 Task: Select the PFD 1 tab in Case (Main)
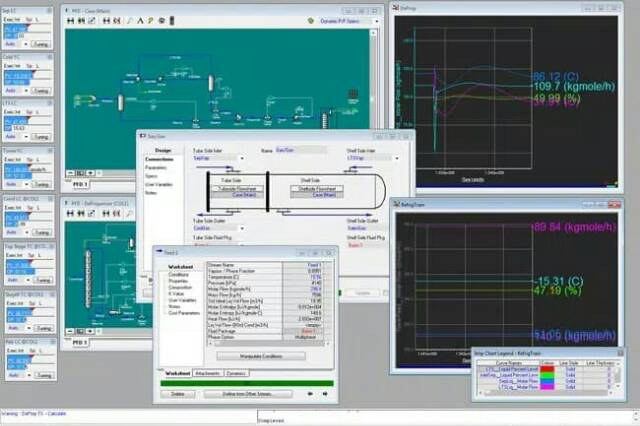click(x=80, y=185)
